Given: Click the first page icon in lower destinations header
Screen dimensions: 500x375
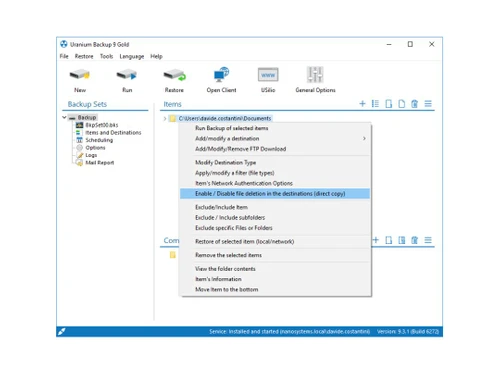Looking at the screenshot, I should [388, 240].
